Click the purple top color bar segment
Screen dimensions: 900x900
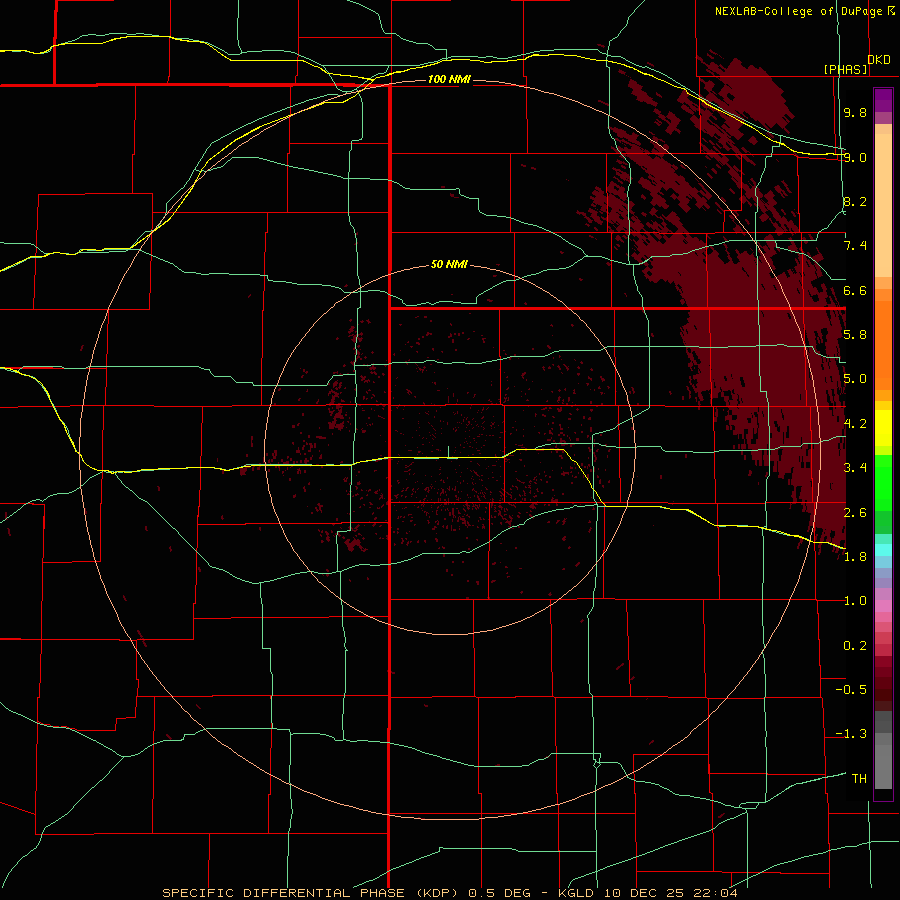(883, 100)
